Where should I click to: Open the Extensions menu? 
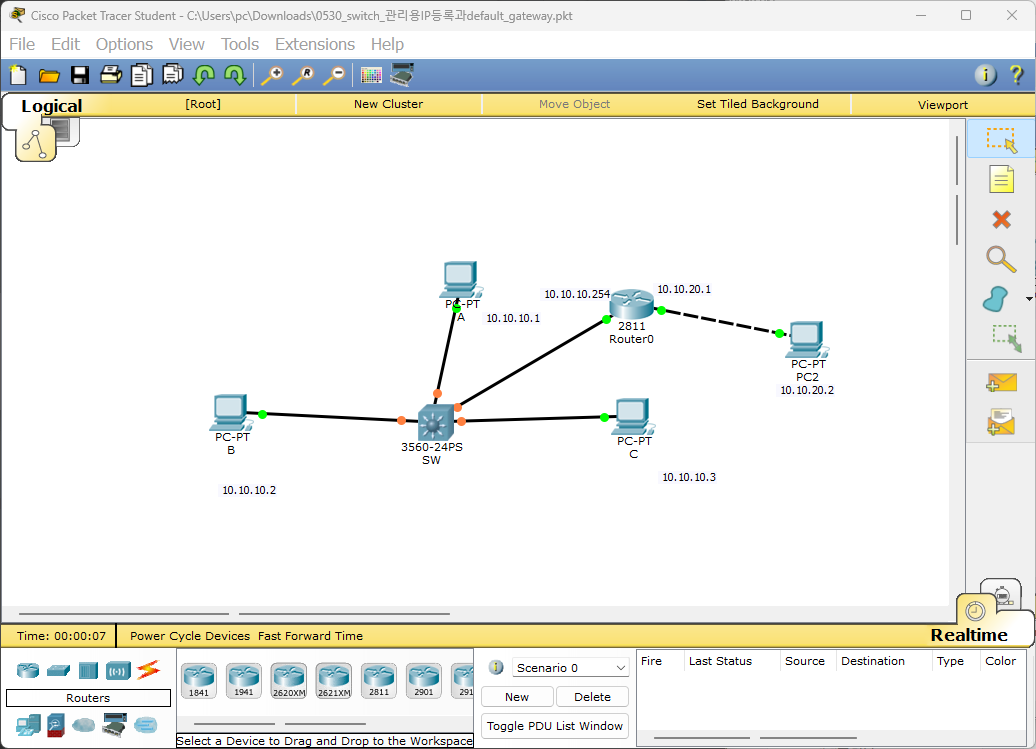[x=314, y=44]
